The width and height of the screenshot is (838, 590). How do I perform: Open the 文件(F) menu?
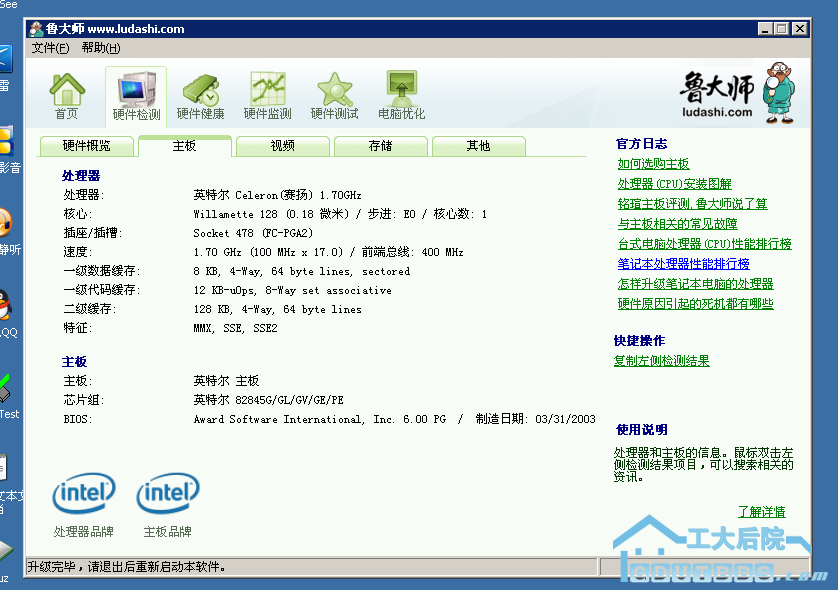pos(50,48)
